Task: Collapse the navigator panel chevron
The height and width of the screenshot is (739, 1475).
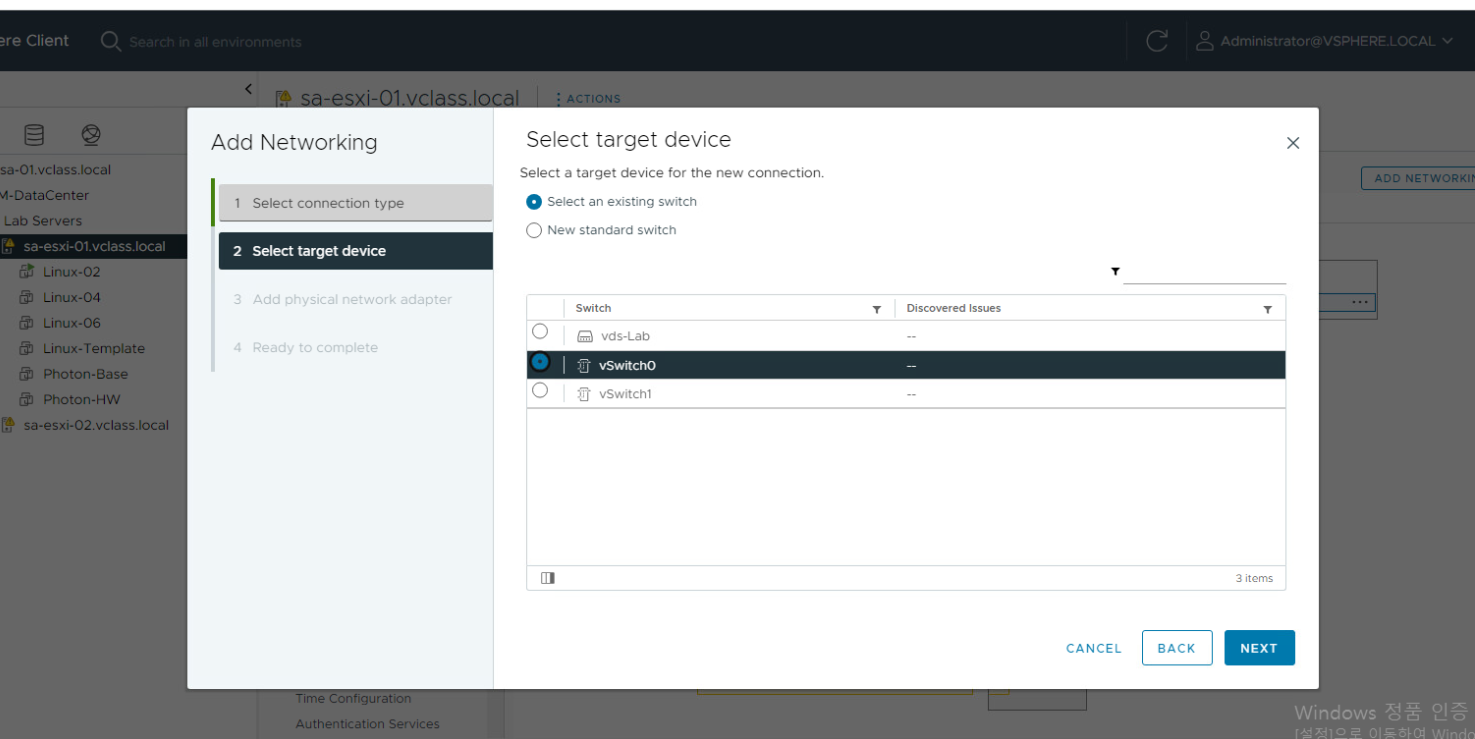Action: tap(249, 89)
